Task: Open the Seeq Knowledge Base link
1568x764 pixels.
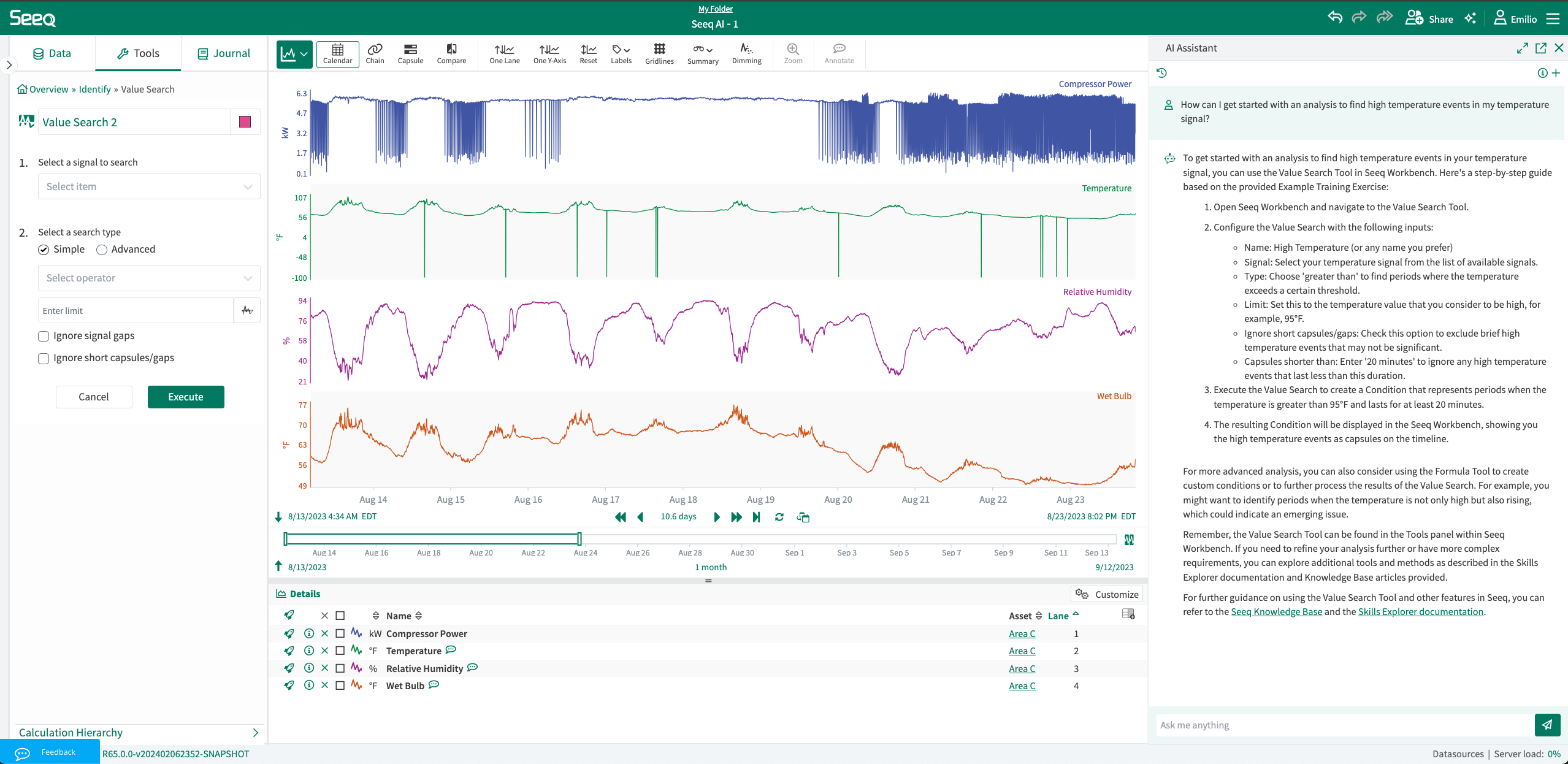Action: [1276, 612]
